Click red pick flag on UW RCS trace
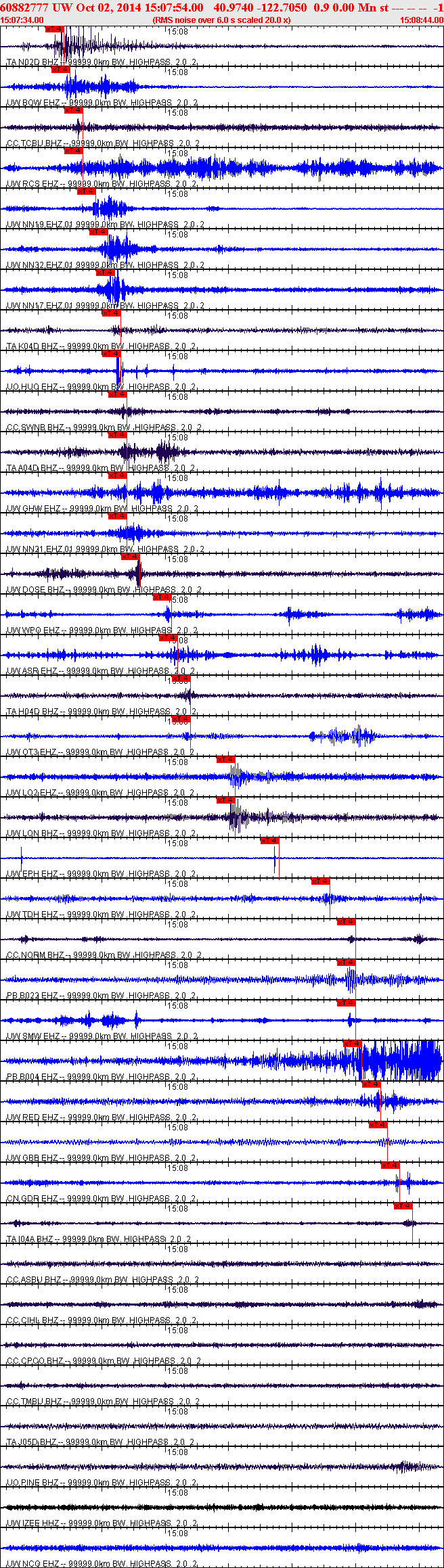 pos(74,151)
